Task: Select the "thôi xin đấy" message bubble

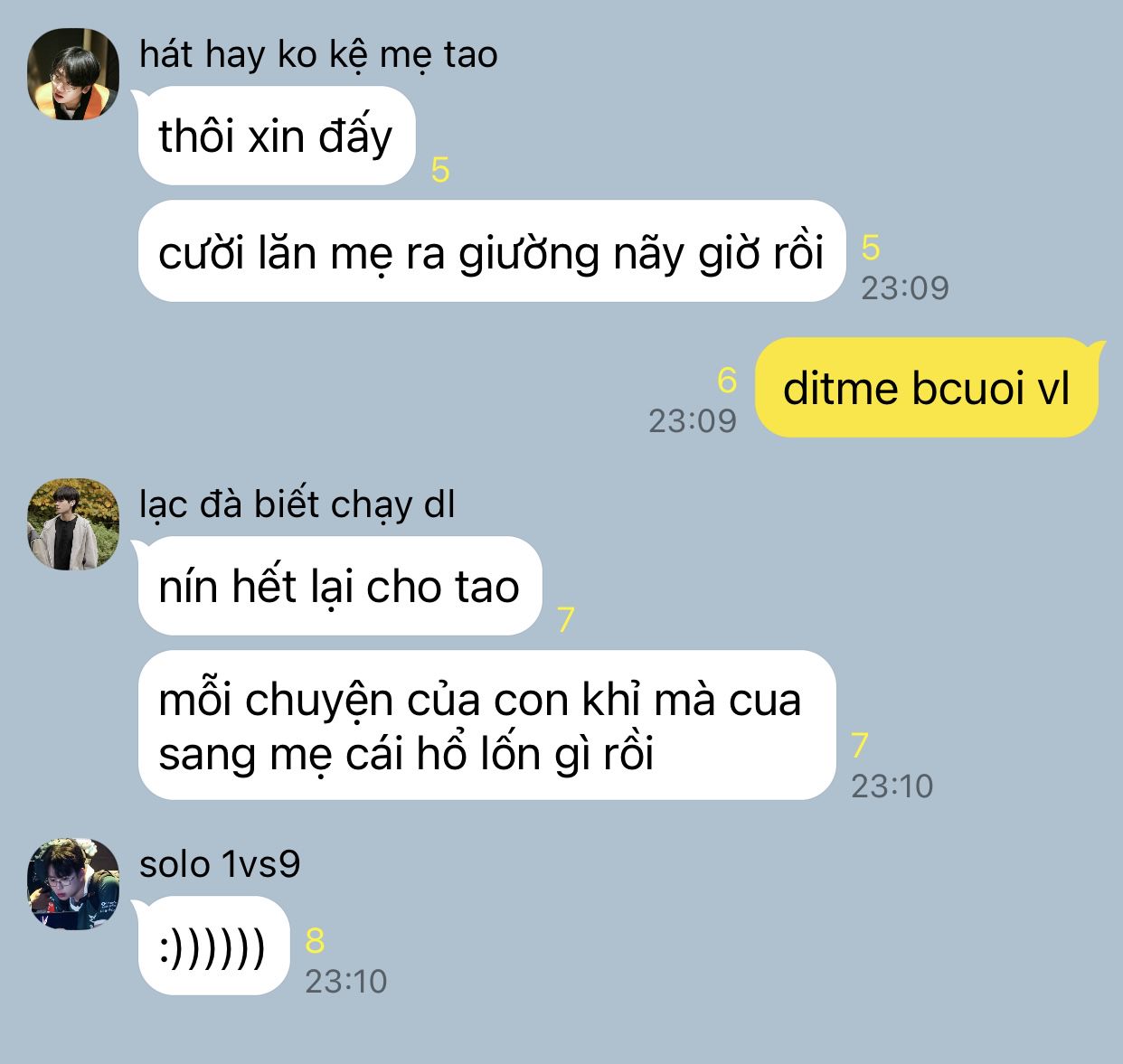Action: (276, 137)
